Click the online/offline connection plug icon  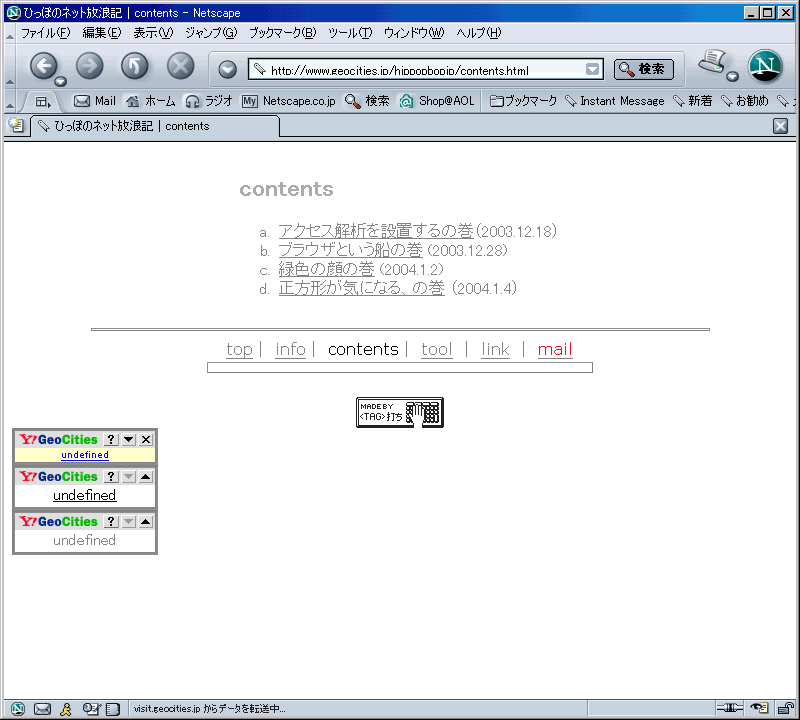coord(730,708)
